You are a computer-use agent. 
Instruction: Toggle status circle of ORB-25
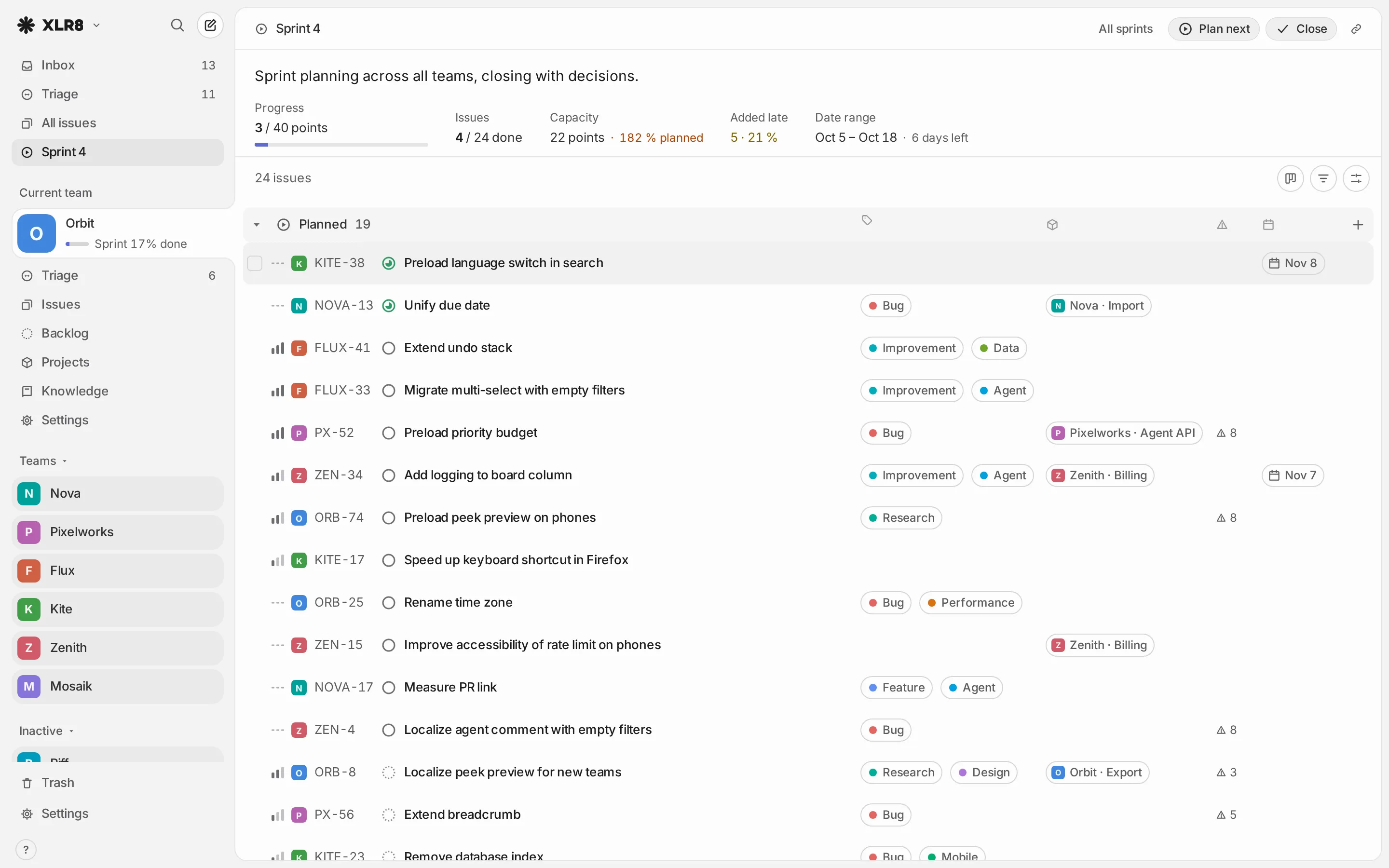tap(389, 603)
